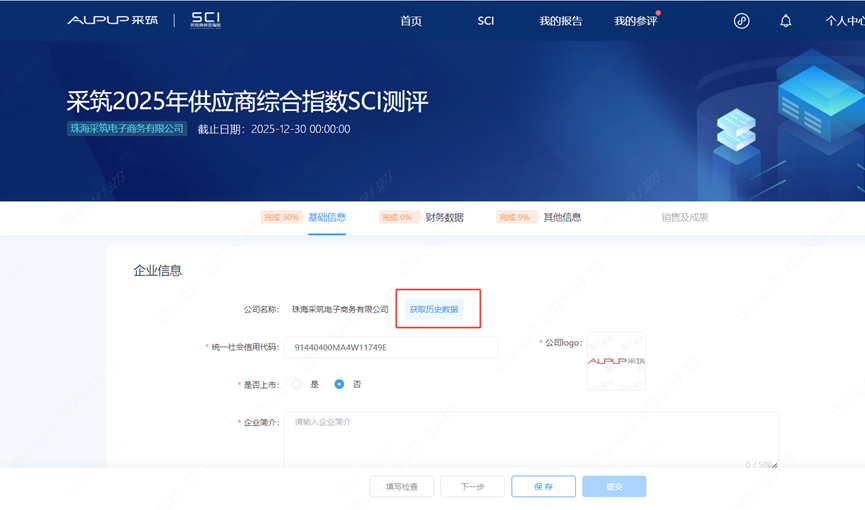This screenshot has height=510, width=865.
Task: Switch to 财务数据 tab
Action: pyautogui.click(x=444, y=217)
